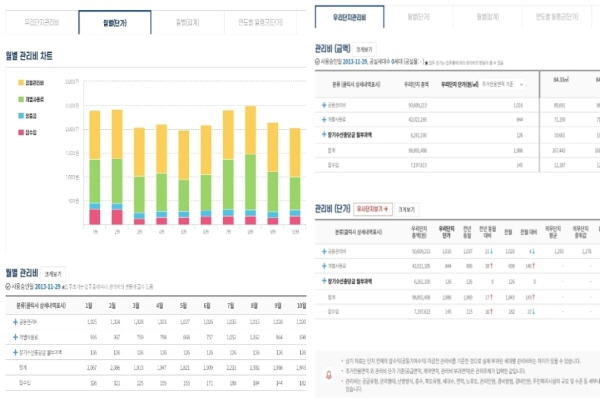This screenshot has height=400, width=600.
Task: Click pink 잡수입 legend swatch
Action: pyautogui.click(x=21, y=132)
